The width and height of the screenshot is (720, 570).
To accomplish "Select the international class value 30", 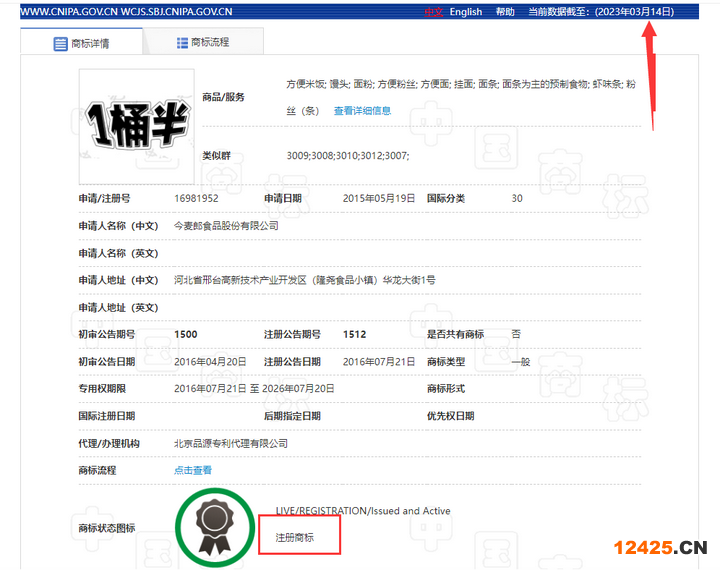I will pyautogui.click(x=517, y=198).
